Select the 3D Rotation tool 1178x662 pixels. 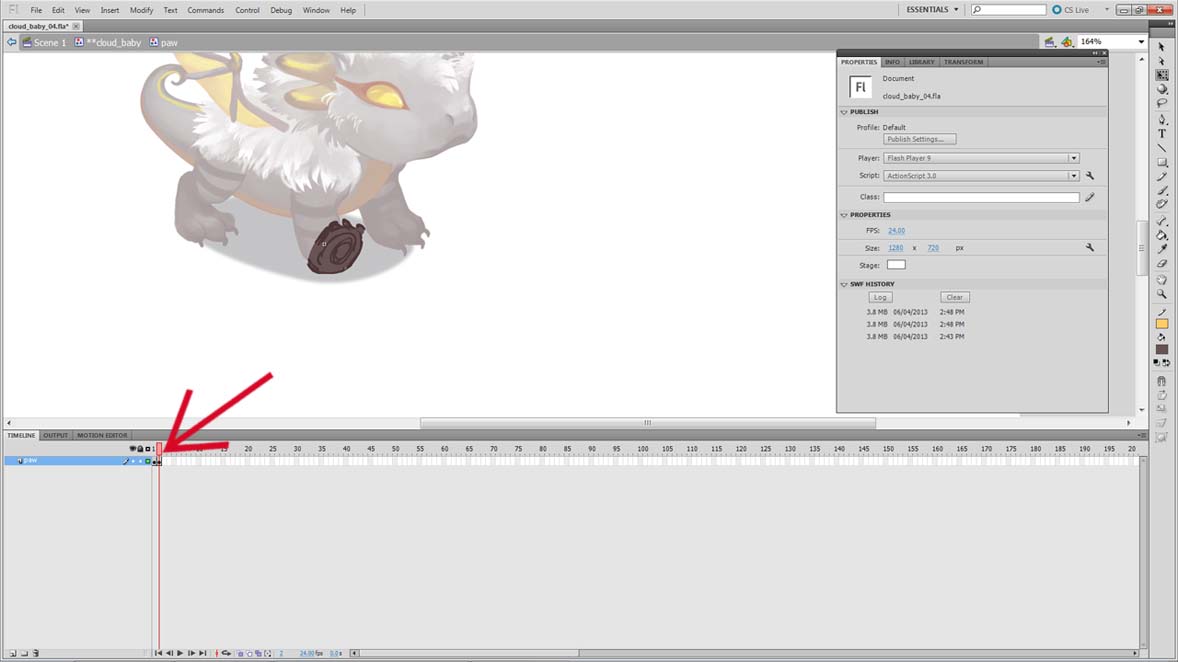[1161, 89]
